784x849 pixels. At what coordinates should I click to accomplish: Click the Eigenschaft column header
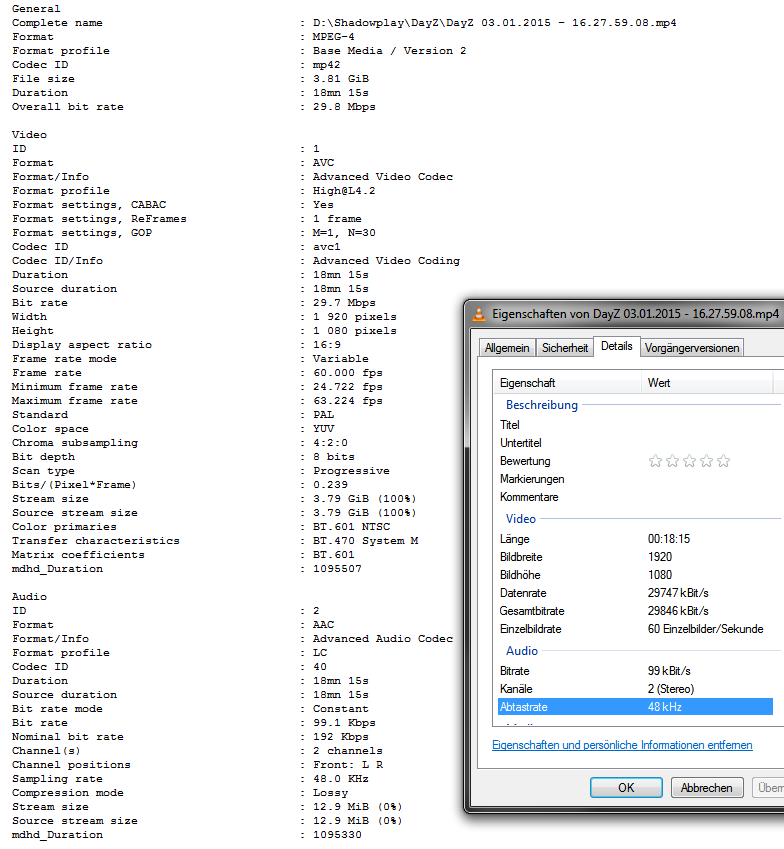[x=567, y=383]
